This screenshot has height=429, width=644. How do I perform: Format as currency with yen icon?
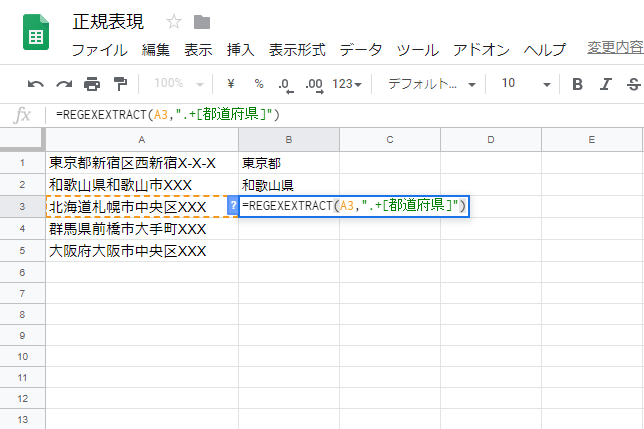click(231, 84)
